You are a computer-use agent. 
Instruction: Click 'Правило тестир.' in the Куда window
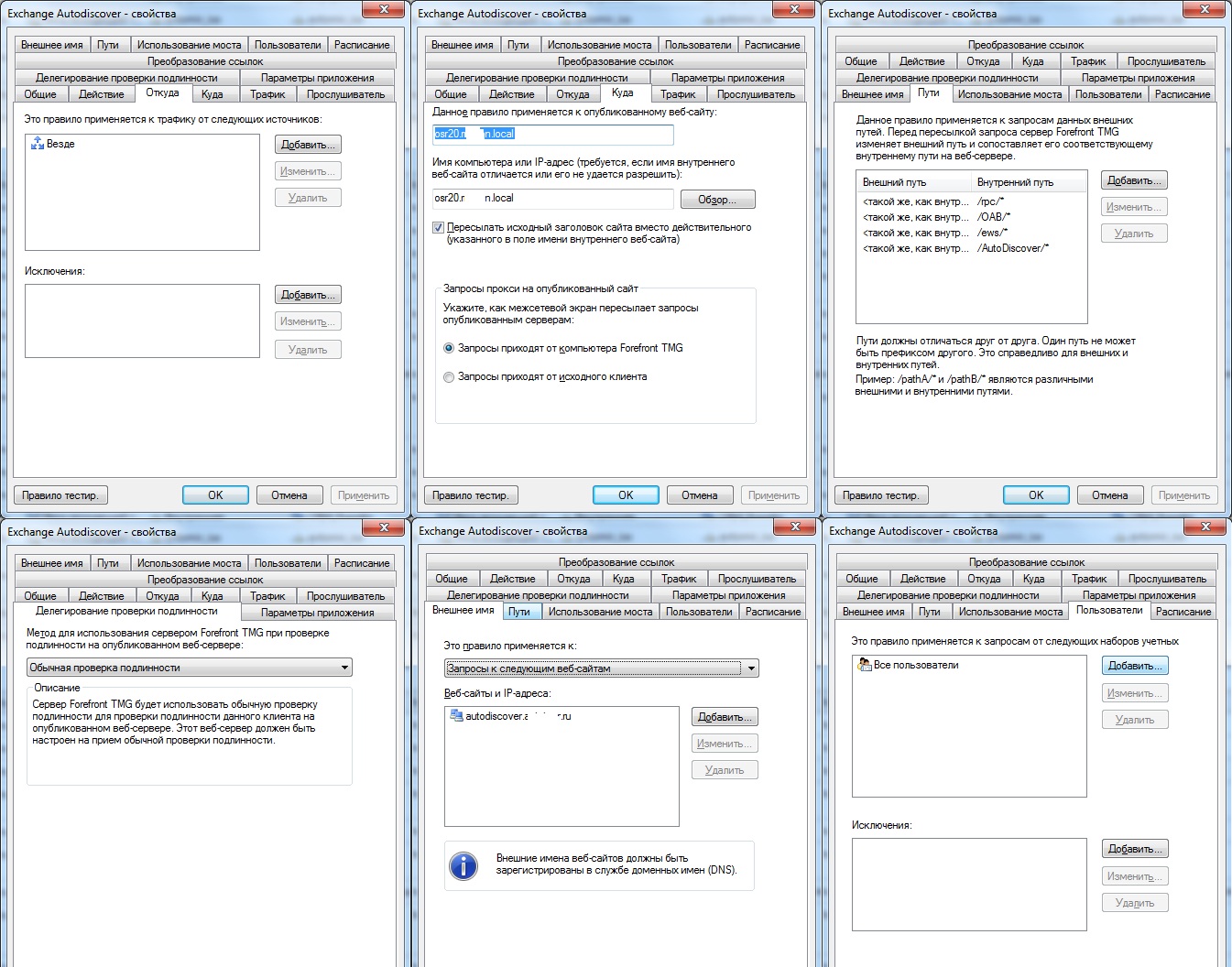click(x=470, y=495)
